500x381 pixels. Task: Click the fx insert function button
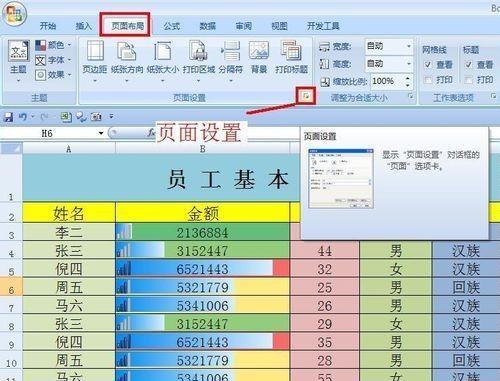[x=151, y=133]
